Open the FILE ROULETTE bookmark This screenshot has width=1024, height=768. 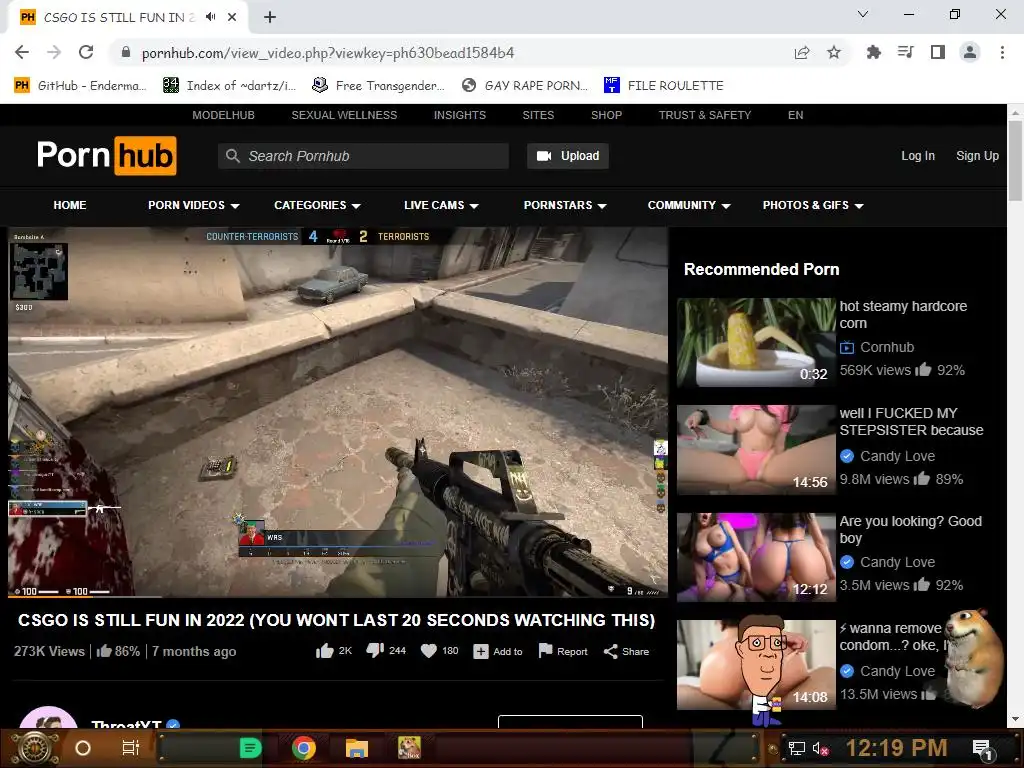664,85
